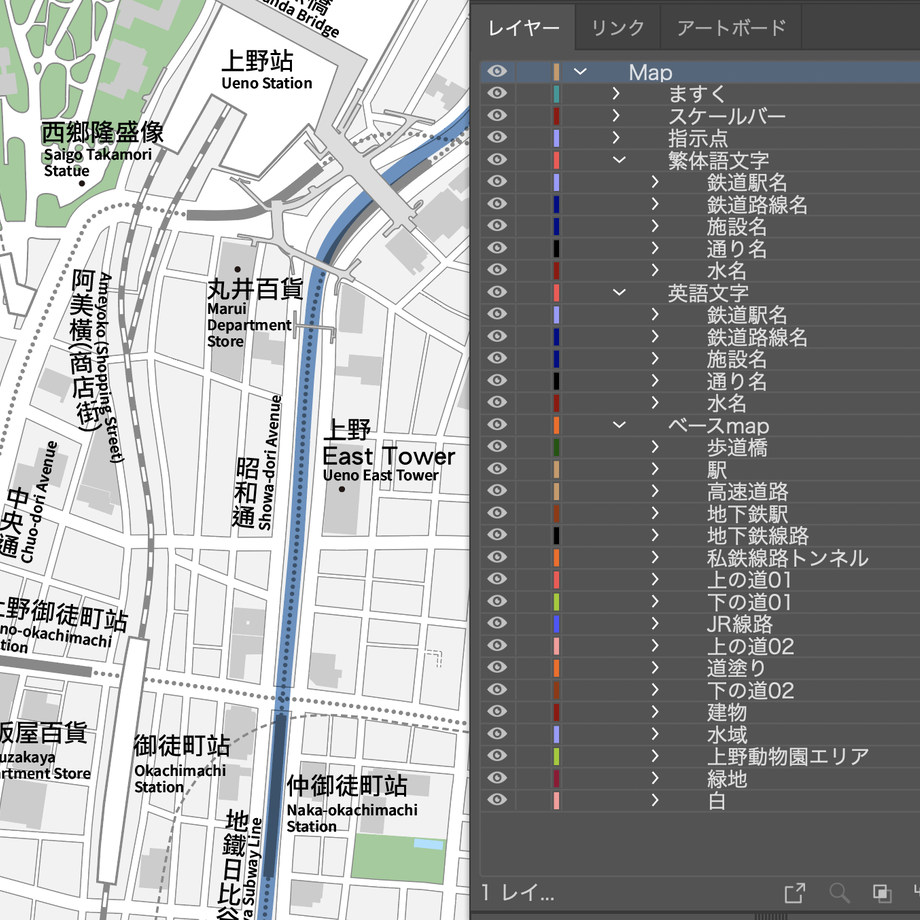The width and height of the screenshot is (920, 920).
Task: Select the 下の道01 layer name
Action: 749,602
